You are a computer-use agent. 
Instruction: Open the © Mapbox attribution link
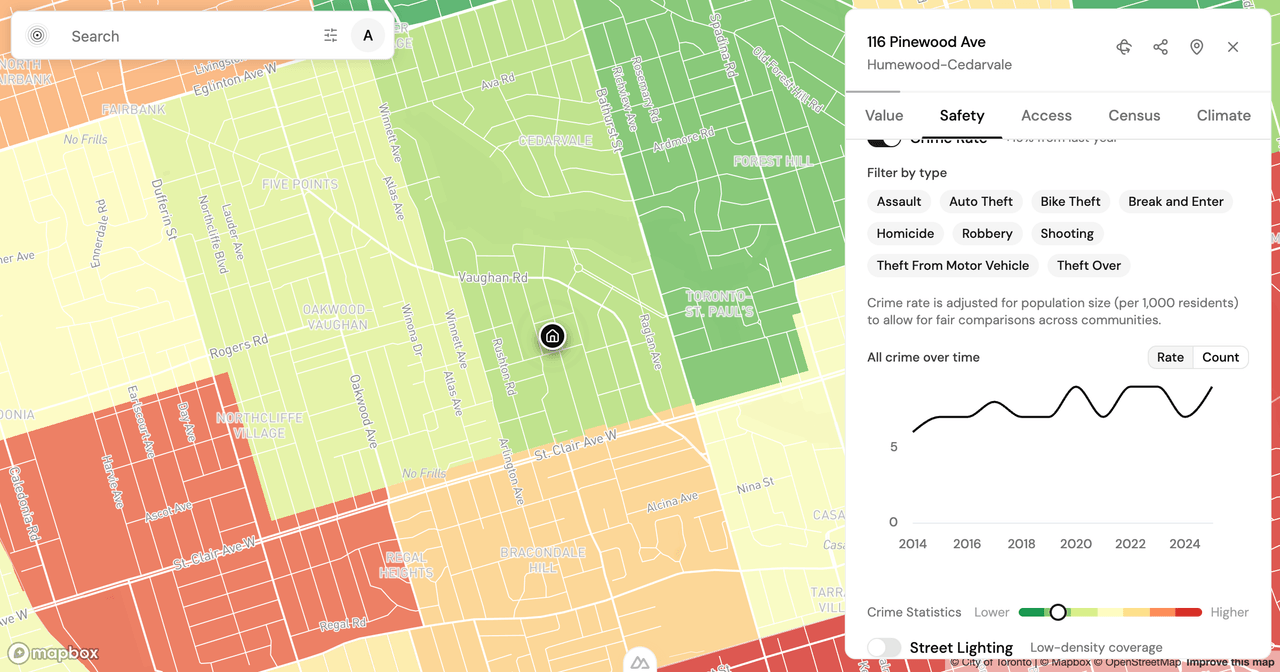(1065, 663)
